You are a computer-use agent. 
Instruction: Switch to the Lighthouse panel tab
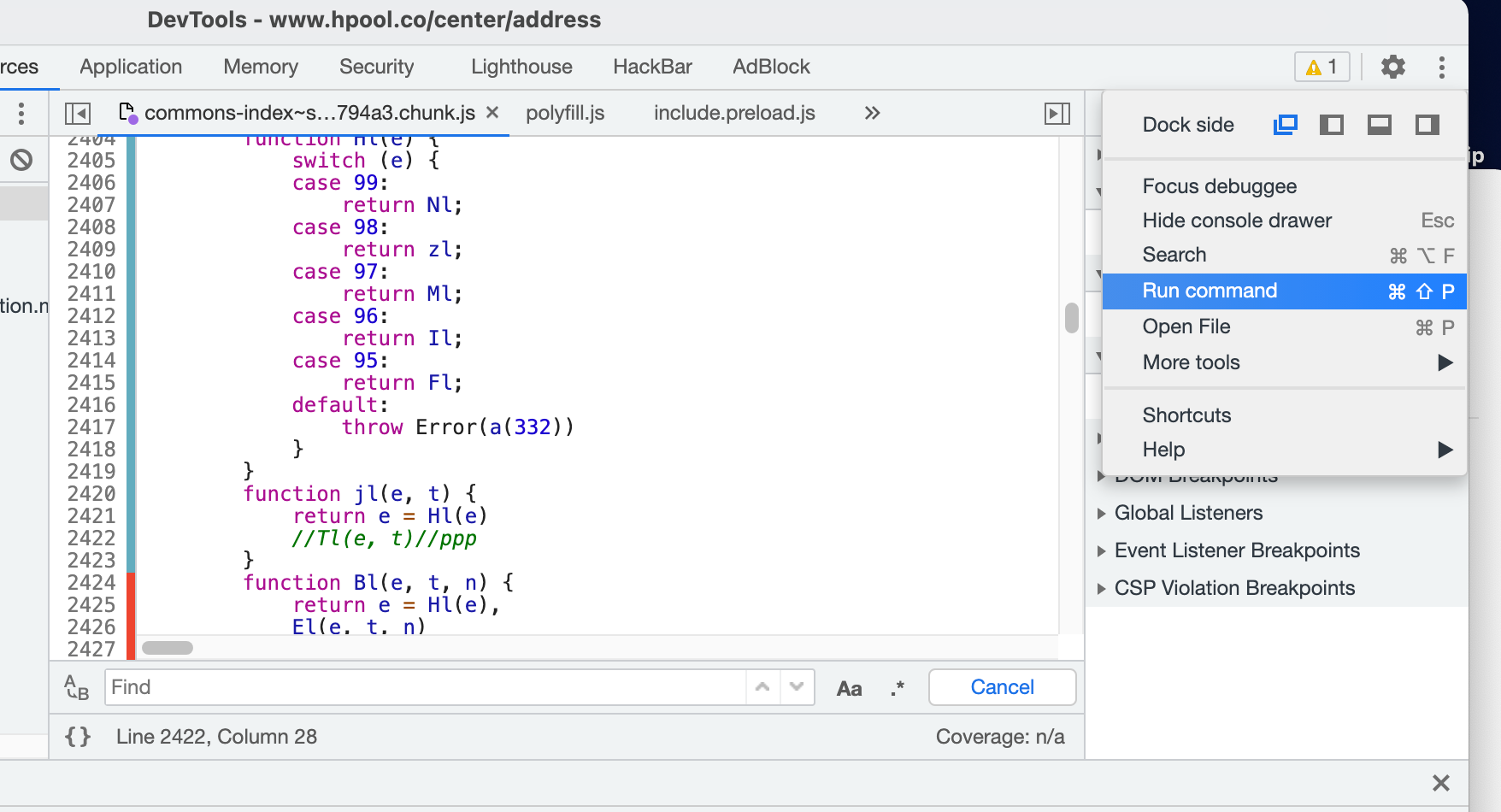521,67
